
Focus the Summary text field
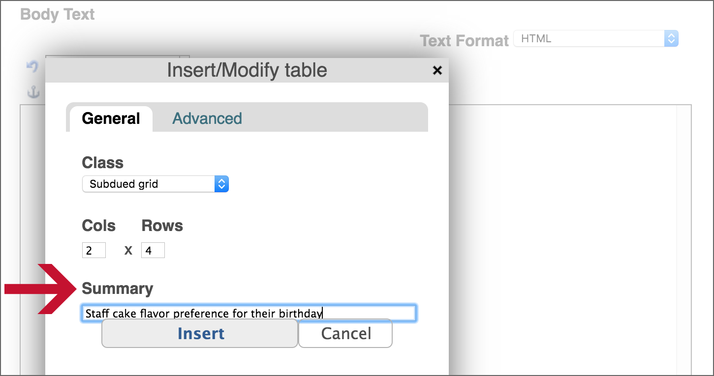click(x=249, y=313)
